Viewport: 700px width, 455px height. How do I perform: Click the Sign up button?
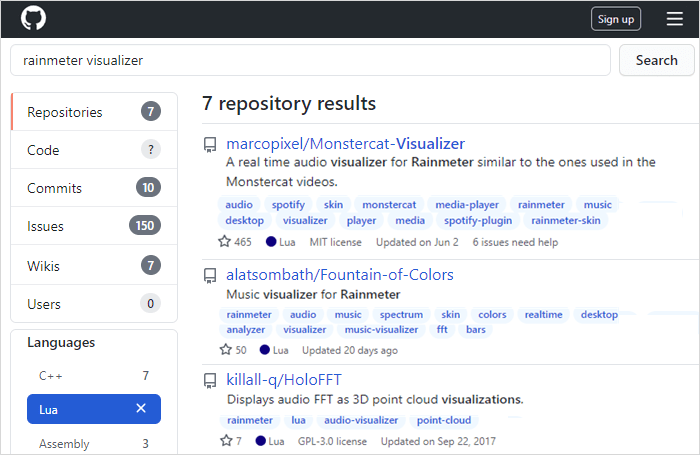[614, 19]
